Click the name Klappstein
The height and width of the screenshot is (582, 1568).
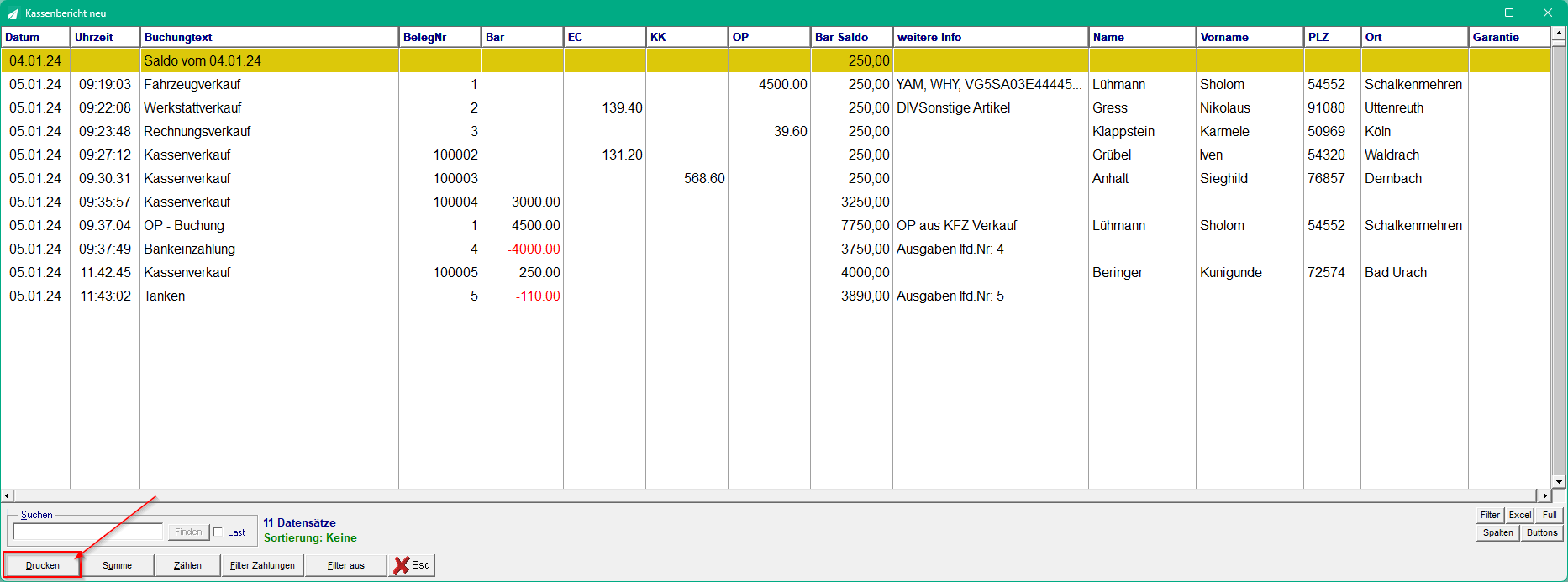pyautogui.click(x=1123, y=131)
